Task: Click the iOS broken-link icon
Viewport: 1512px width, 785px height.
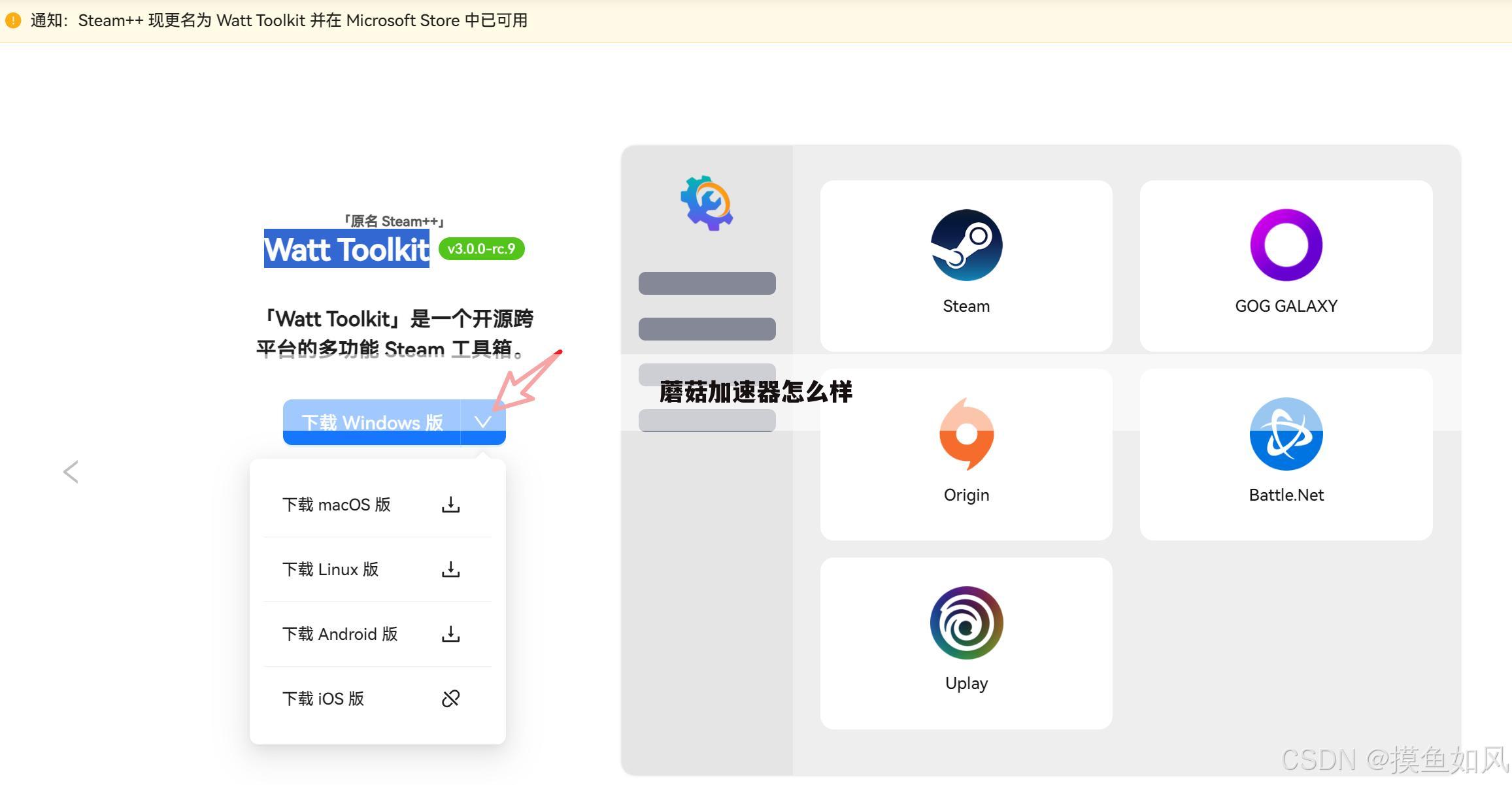Action: point(450,699)
